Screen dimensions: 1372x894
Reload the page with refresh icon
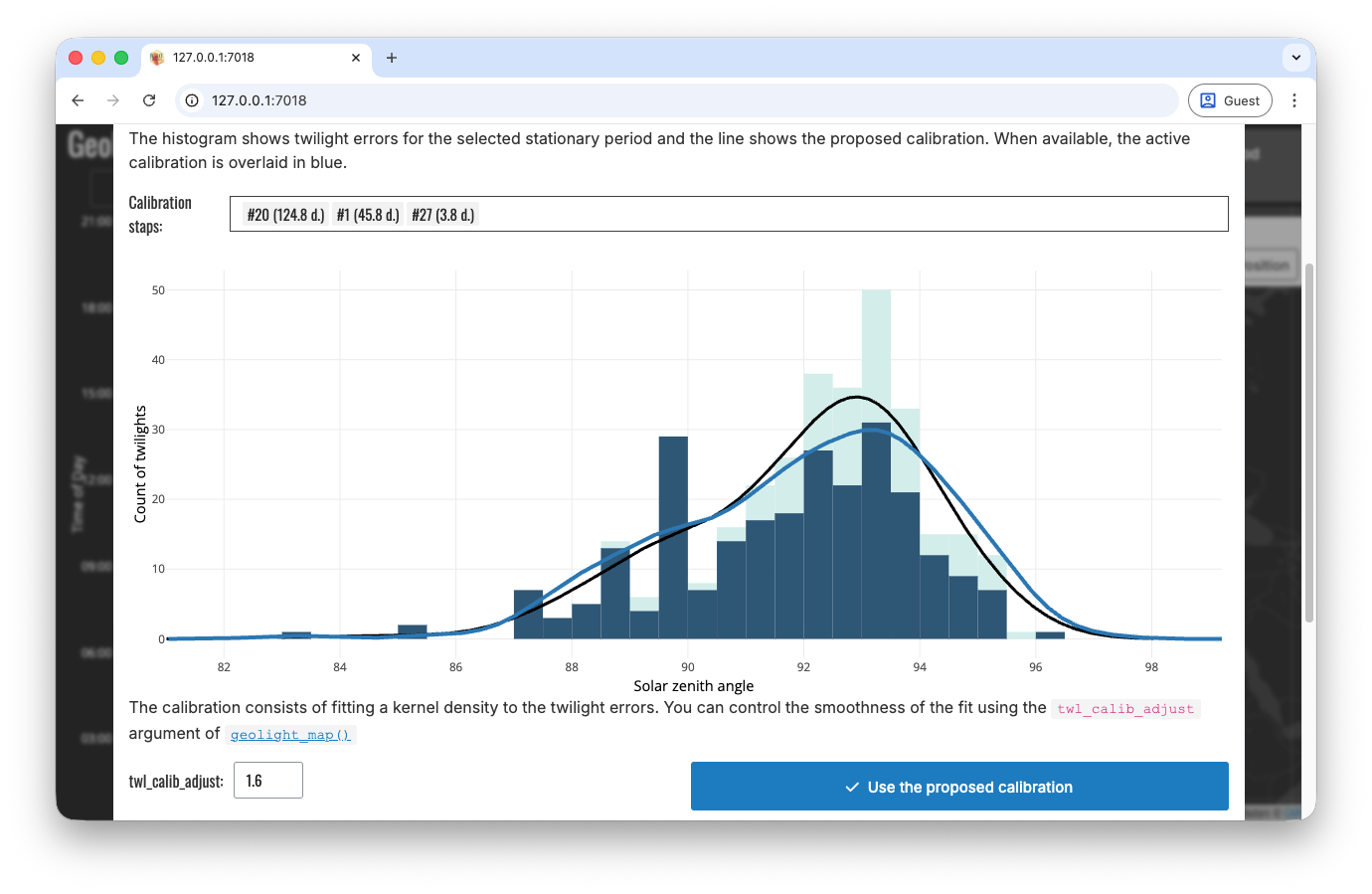(x=149, y=100)
